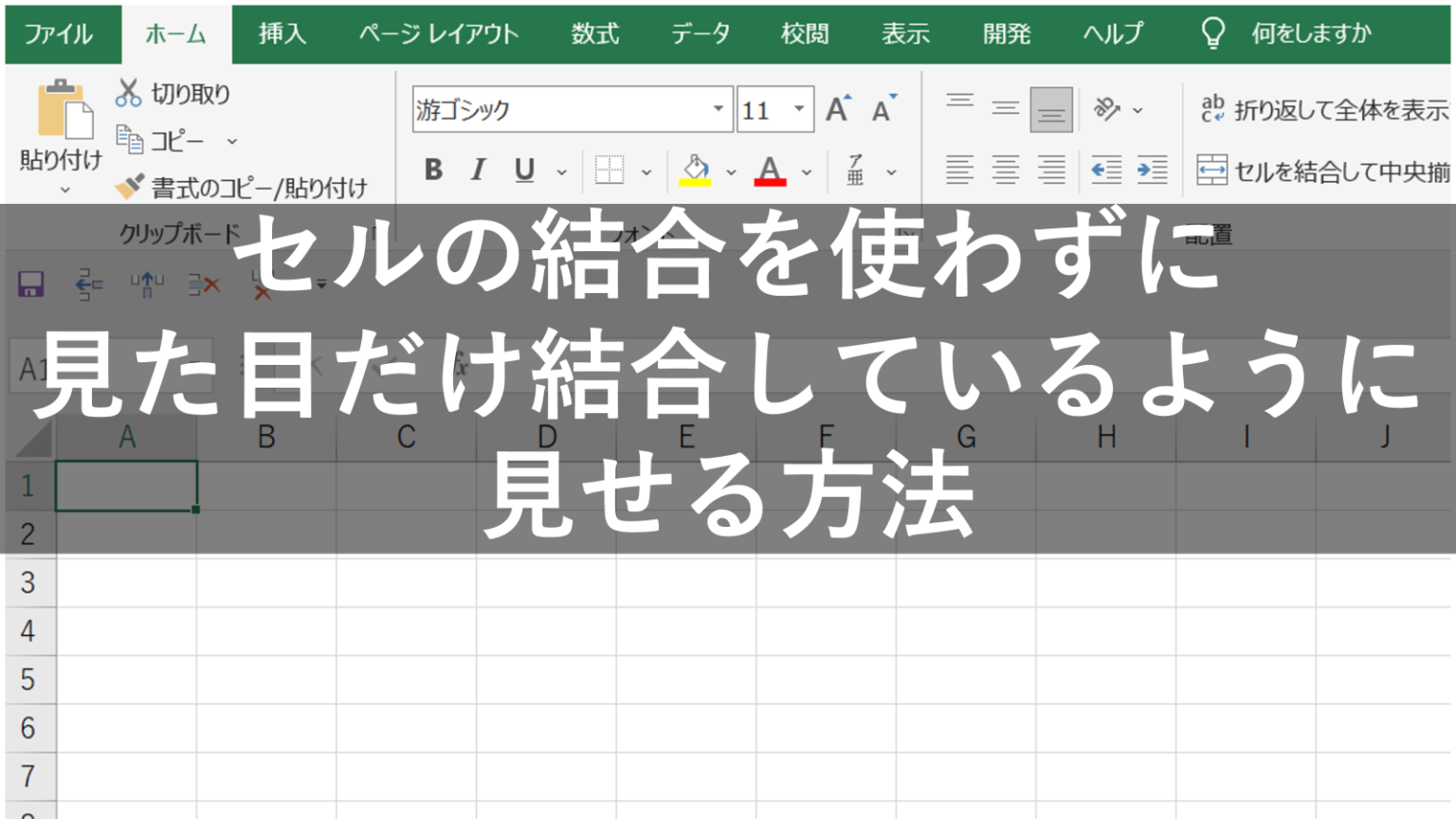This screenshot has width=1456, height=819.
Task: Open font size 11 dropdown
Action: (x=799, y=109)
